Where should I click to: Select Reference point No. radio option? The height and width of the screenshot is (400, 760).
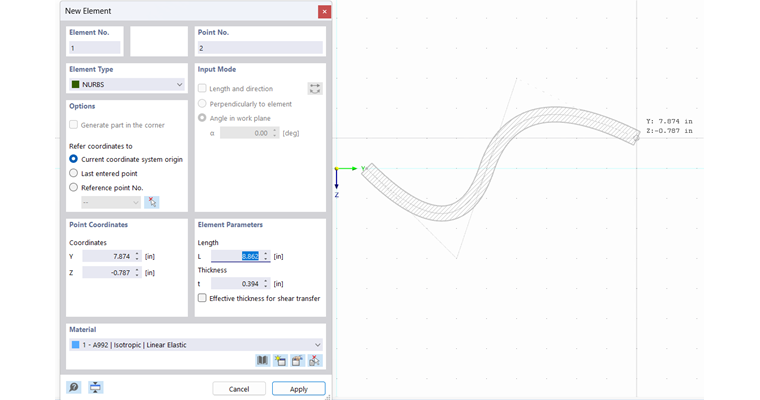74,187
